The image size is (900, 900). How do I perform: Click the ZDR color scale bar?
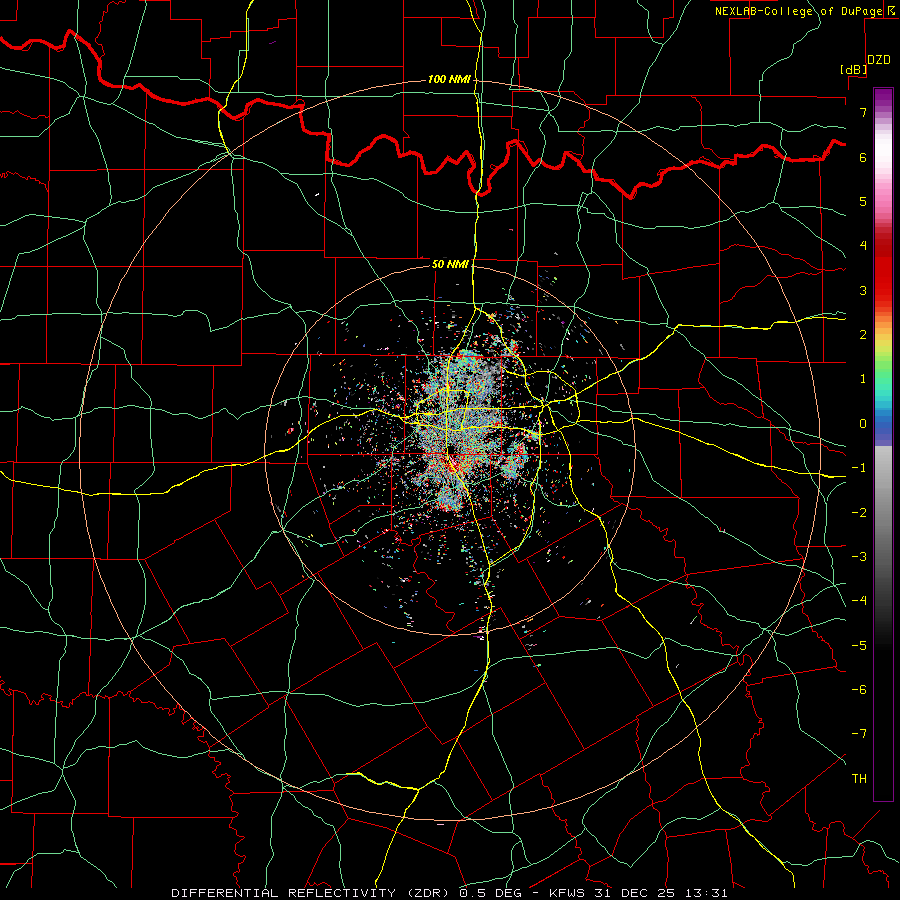point(883,444)
